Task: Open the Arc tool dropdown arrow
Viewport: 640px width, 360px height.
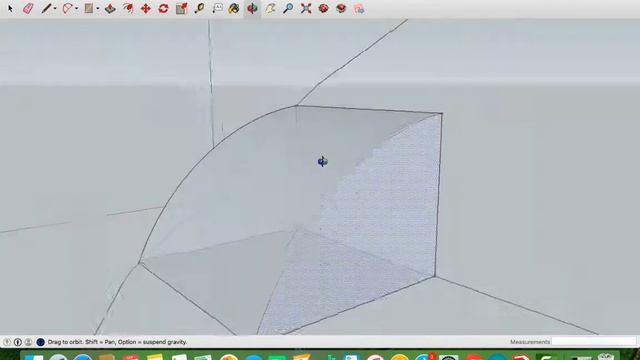Action: pos(77,9)
